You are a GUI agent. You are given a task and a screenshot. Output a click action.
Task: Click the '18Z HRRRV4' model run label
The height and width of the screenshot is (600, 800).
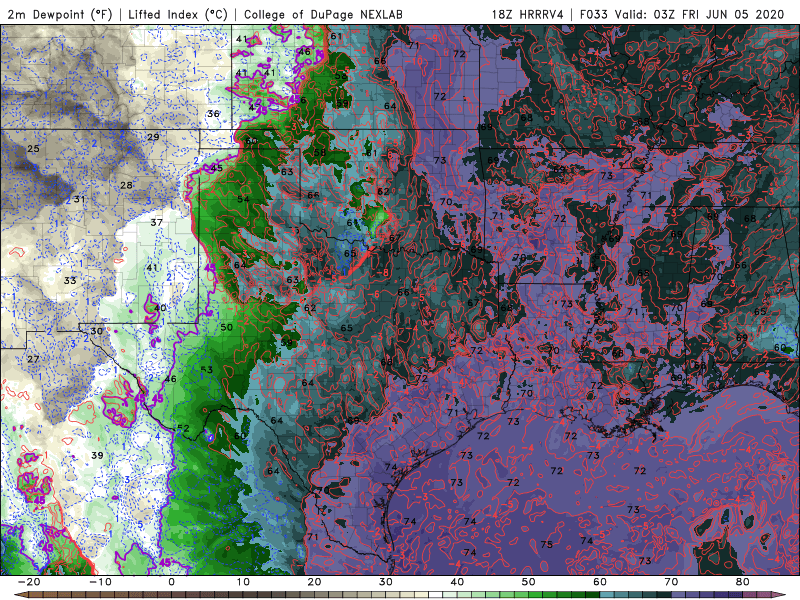(528, 14)
